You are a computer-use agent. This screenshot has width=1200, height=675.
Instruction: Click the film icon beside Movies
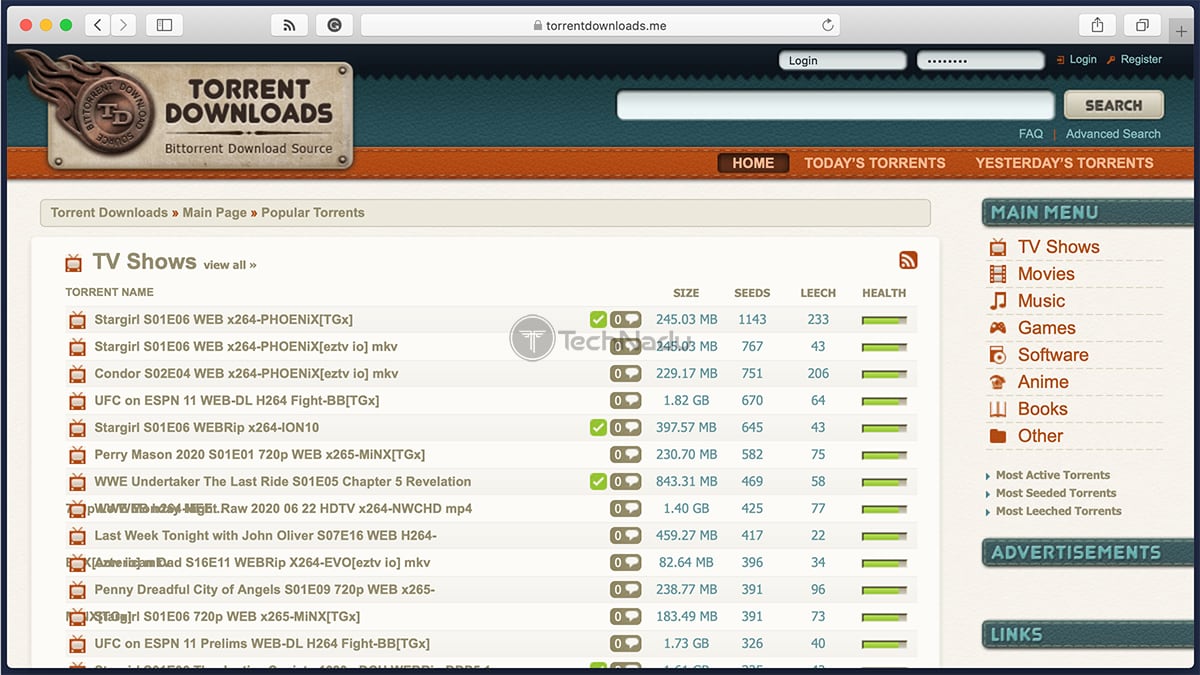point(997,274)
